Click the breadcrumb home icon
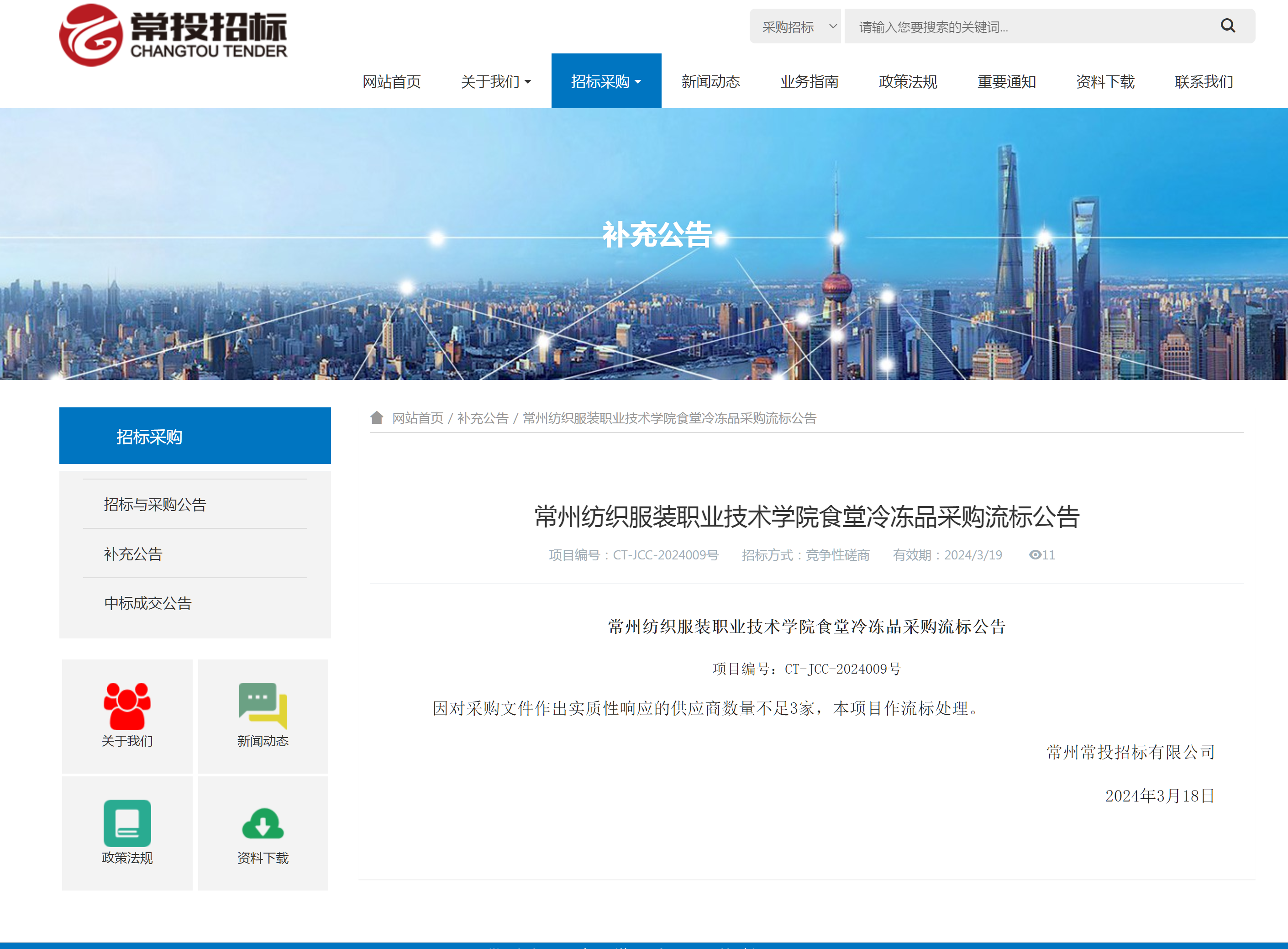Viewport: 1288px width, 949px height. coord(377,417)
